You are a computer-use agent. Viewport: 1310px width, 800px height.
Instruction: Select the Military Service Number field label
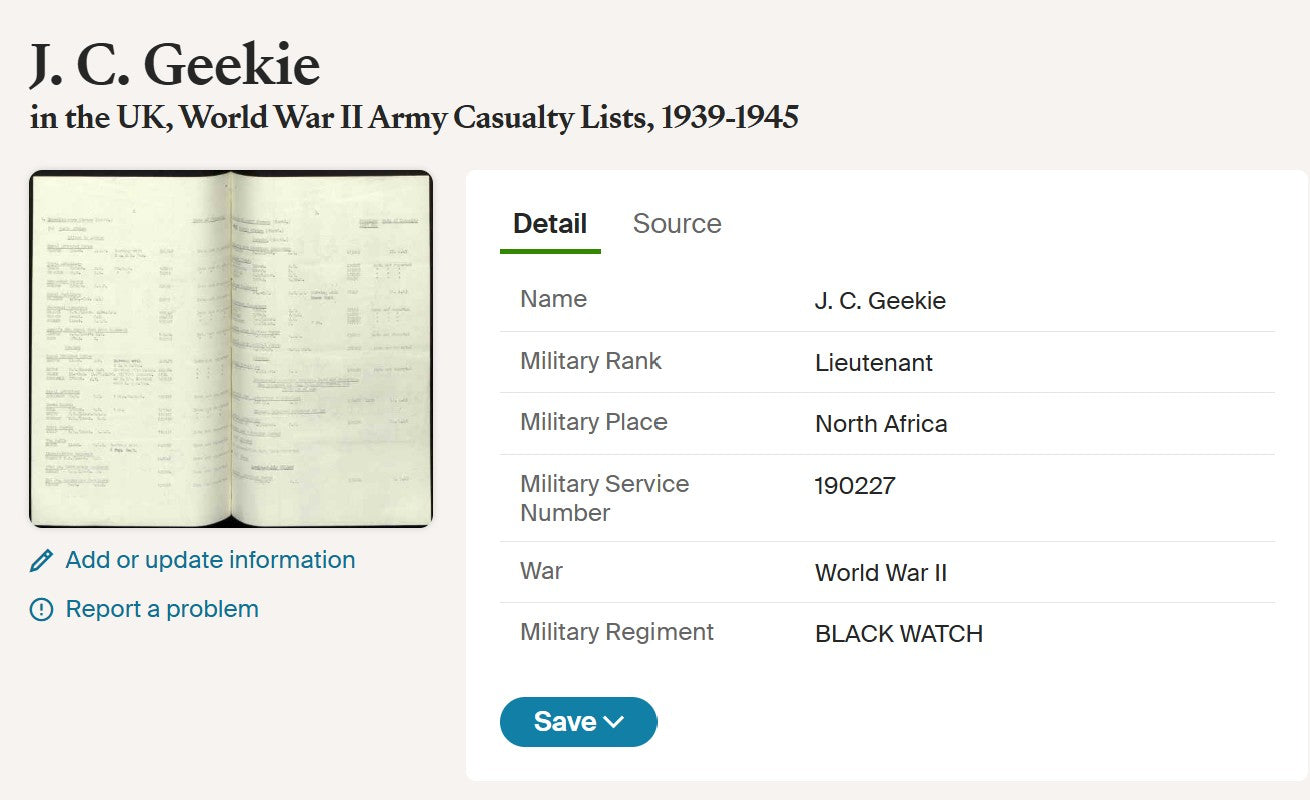pos(605,498)
